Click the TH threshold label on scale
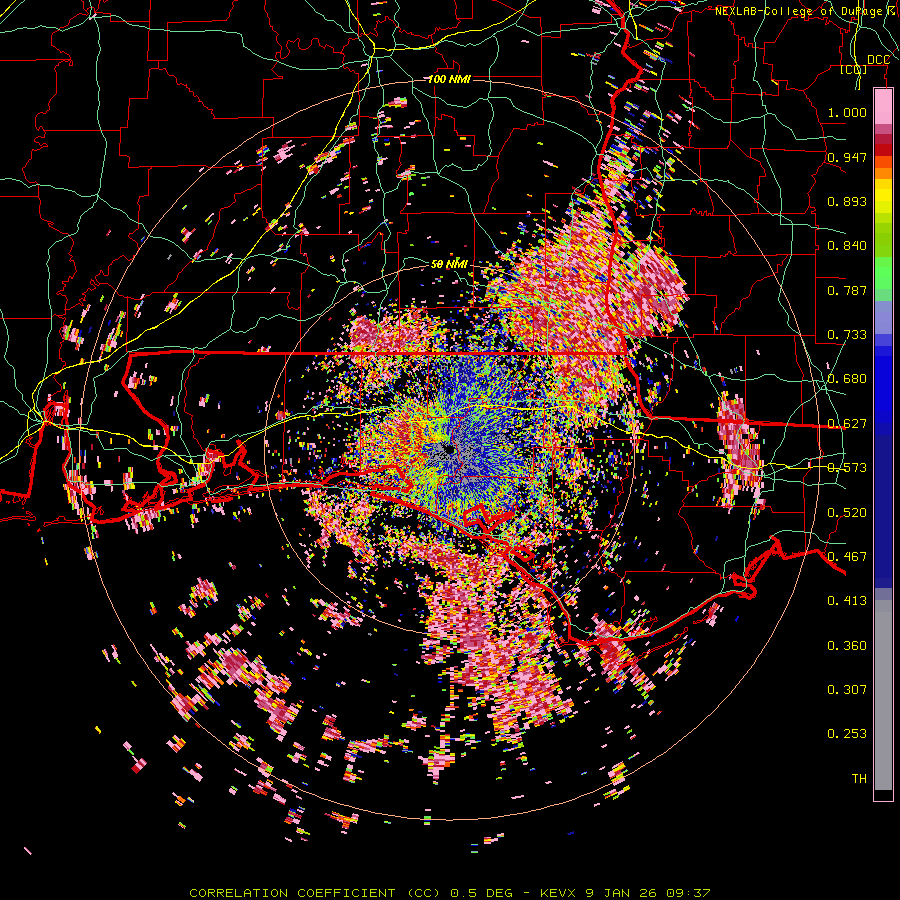Image resolution: width=900 pixels, height=900 pixels. (859, 779)
